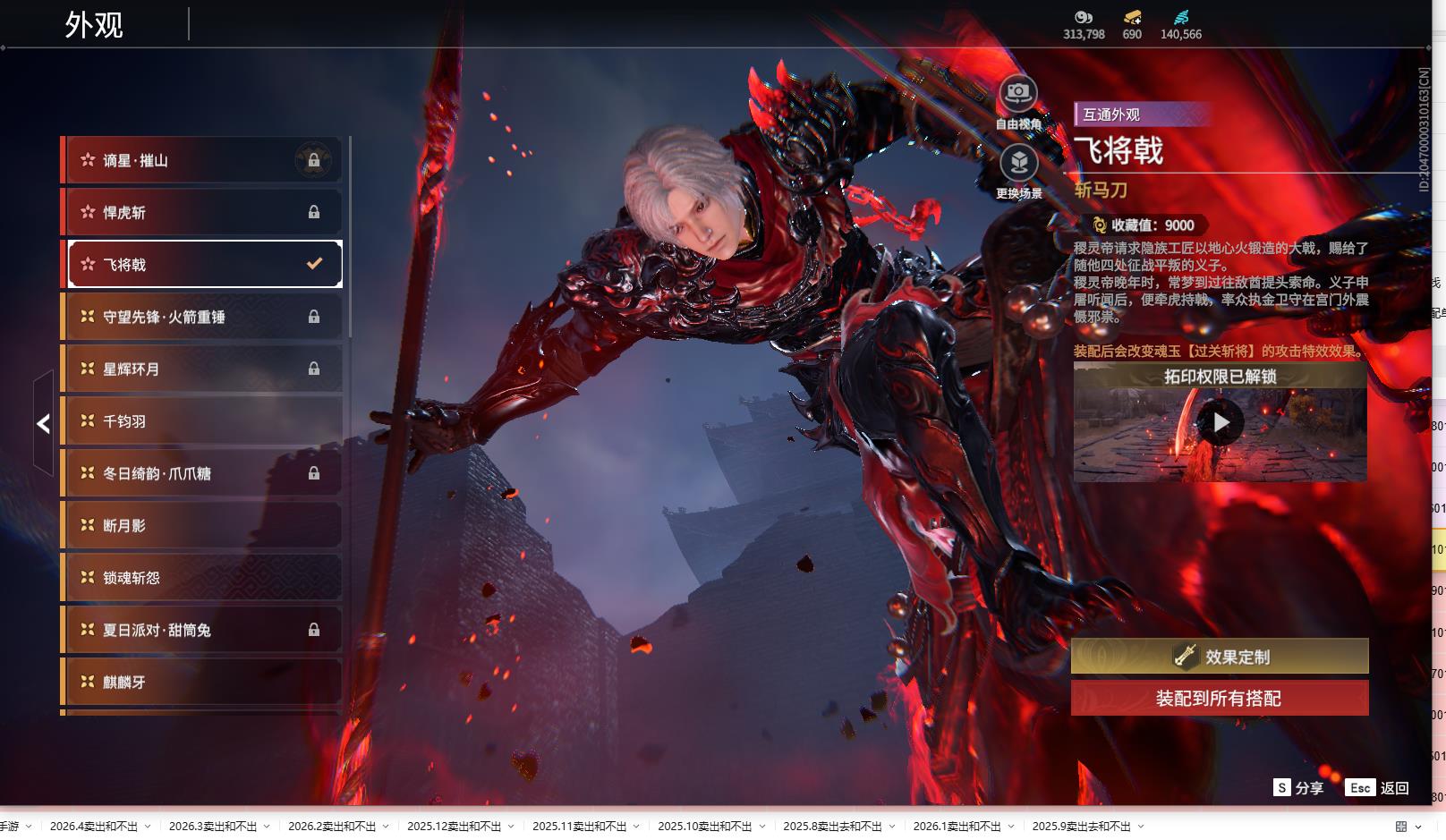Click the 装配到所有搭配 button
Viewport: 1446px width, 840px height.
1220,698
